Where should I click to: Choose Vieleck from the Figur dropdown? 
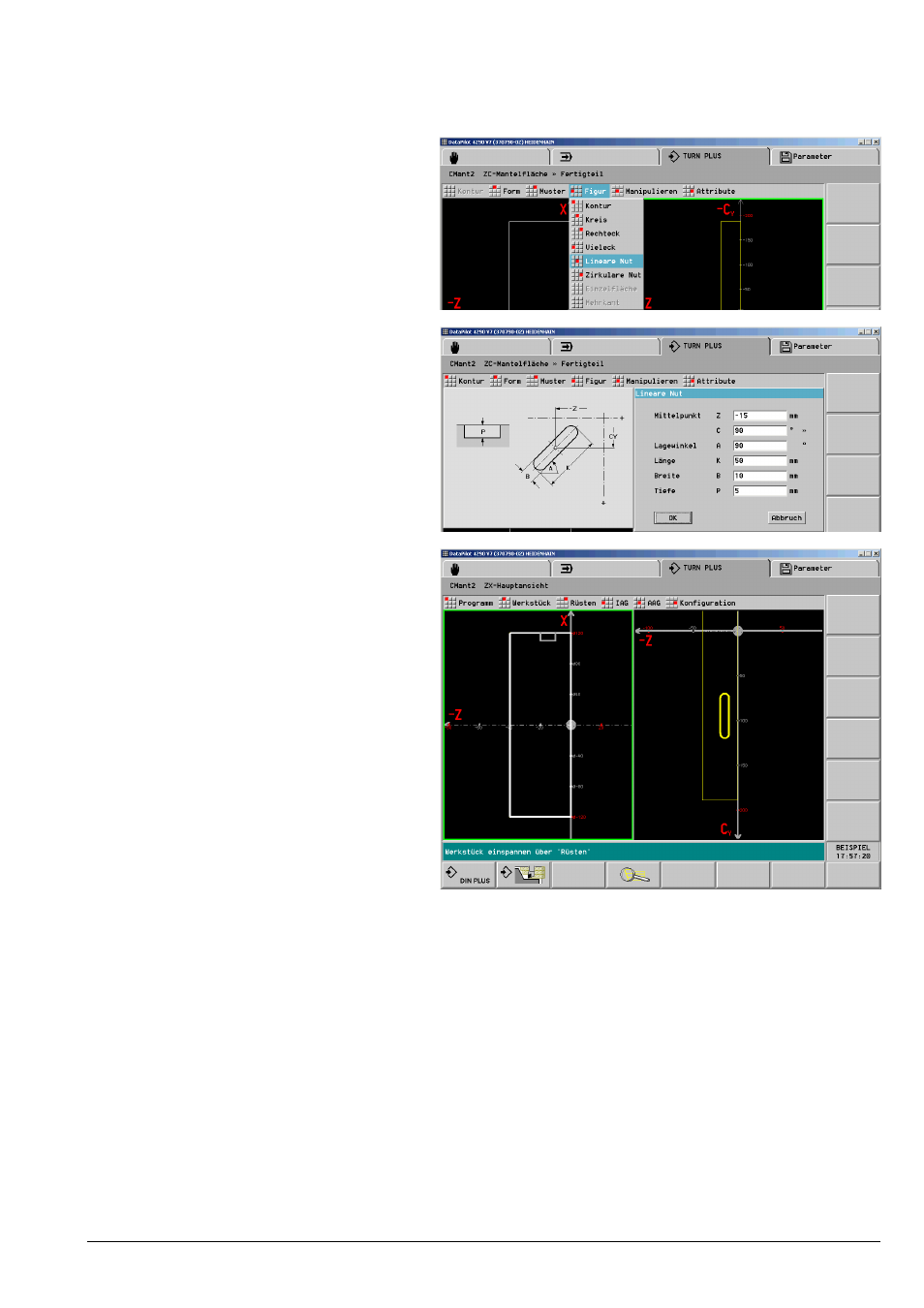click(606, 247)
